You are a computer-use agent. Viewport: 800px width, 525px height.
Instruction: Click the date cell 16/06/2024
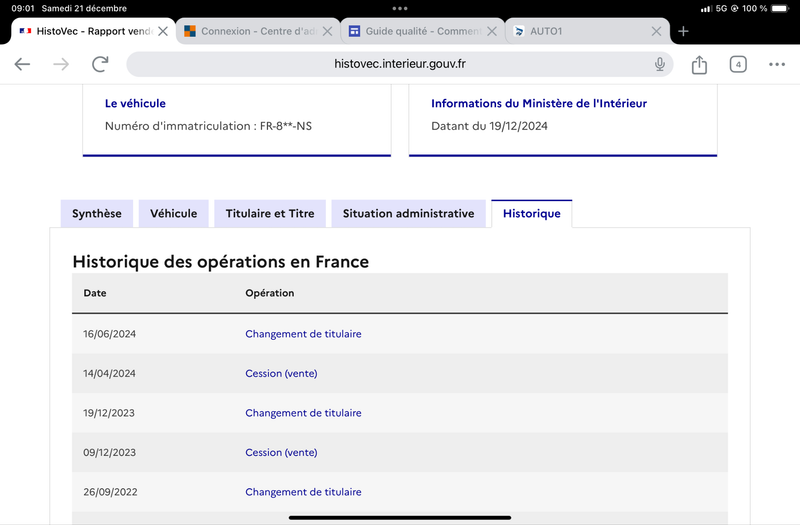point(110,334)
